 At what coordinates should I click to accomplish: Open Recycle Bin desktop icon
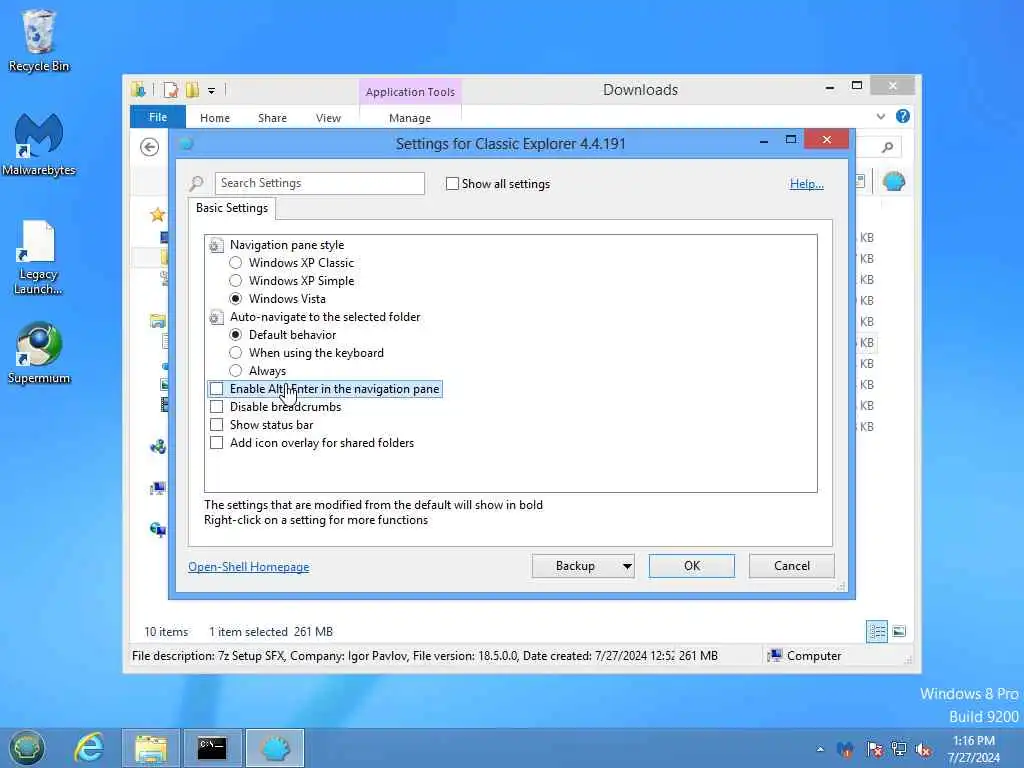pyautogui.click(x=39, y=40)
